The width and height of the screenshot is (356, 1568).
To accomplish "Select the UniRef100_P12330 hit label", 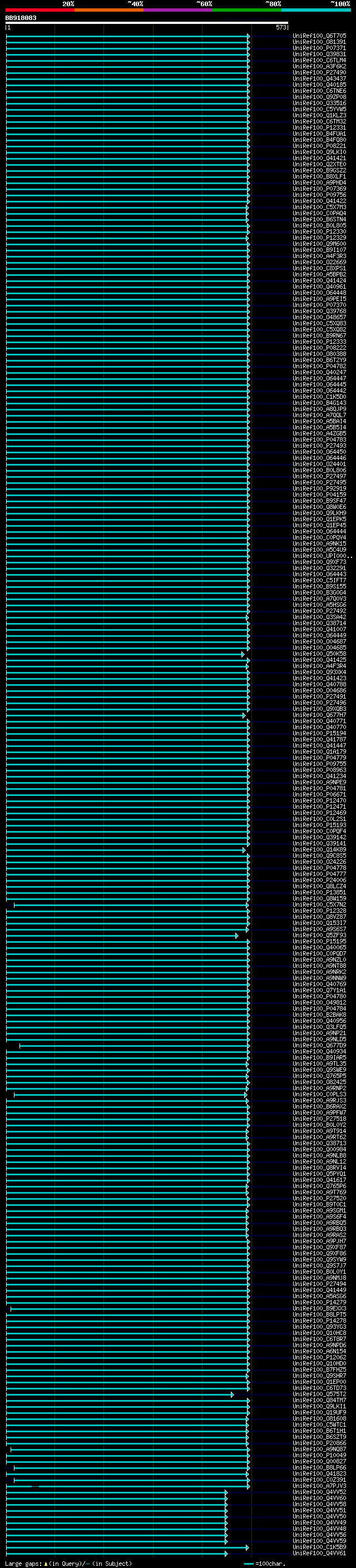I will [x=319, y=231].
